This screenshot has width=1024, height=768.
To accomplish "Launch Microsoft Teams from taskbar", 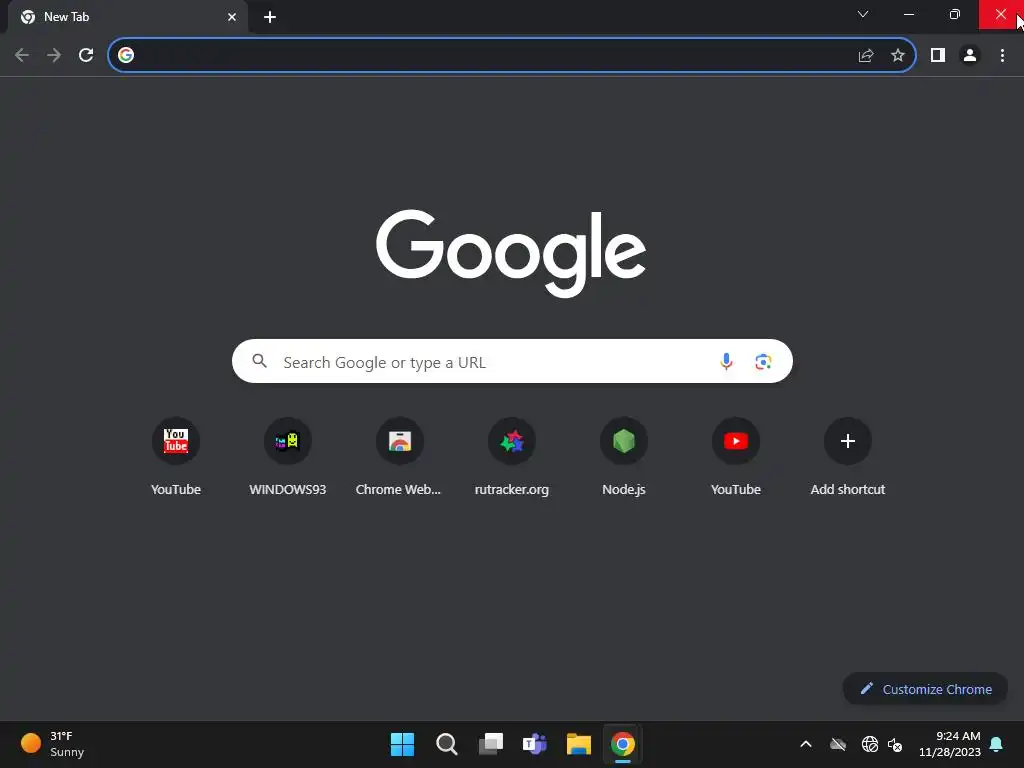I will pyautogui.click(x=534, y=744).
